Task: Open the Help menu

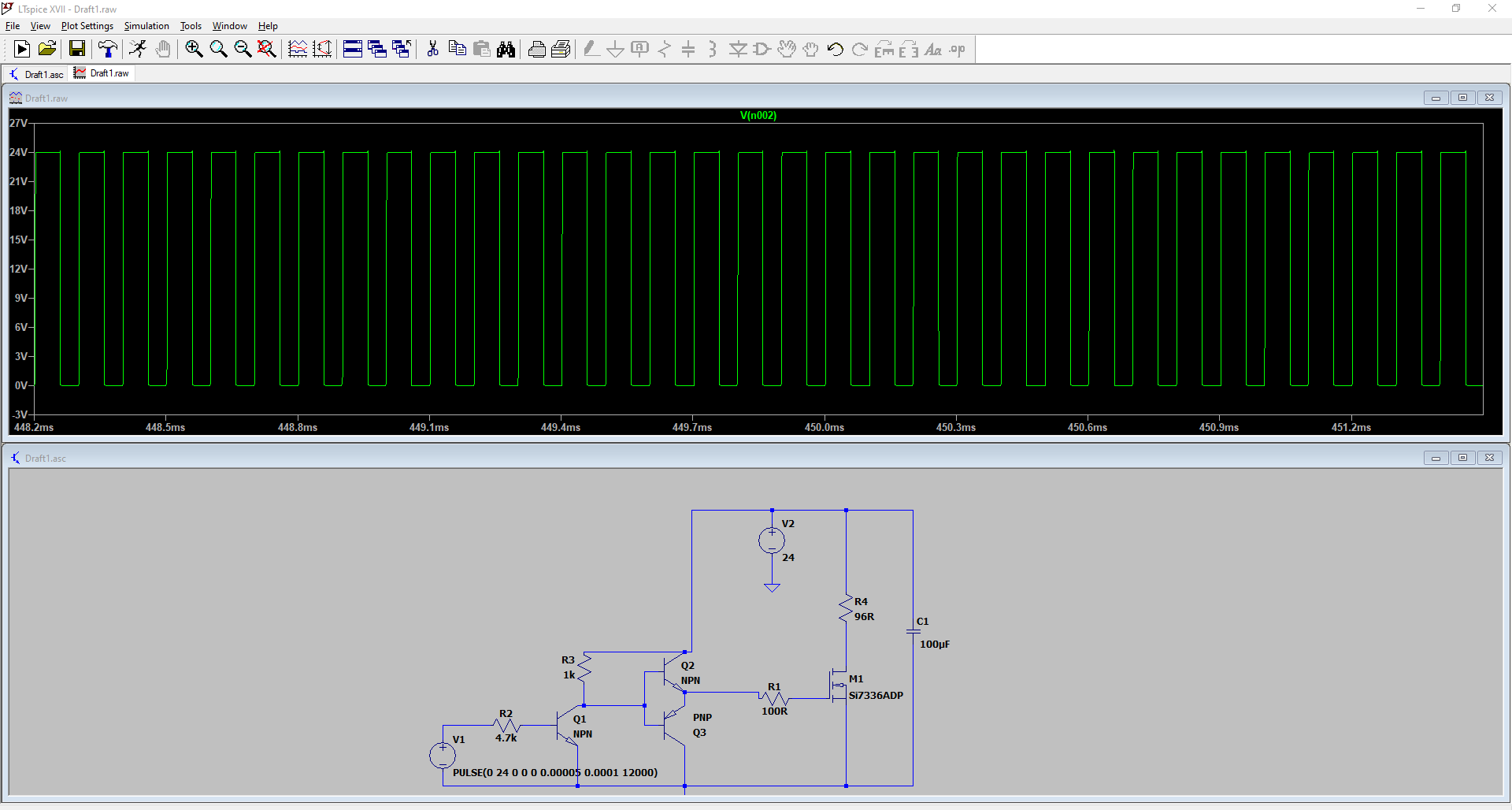Action: click(268, 26)
